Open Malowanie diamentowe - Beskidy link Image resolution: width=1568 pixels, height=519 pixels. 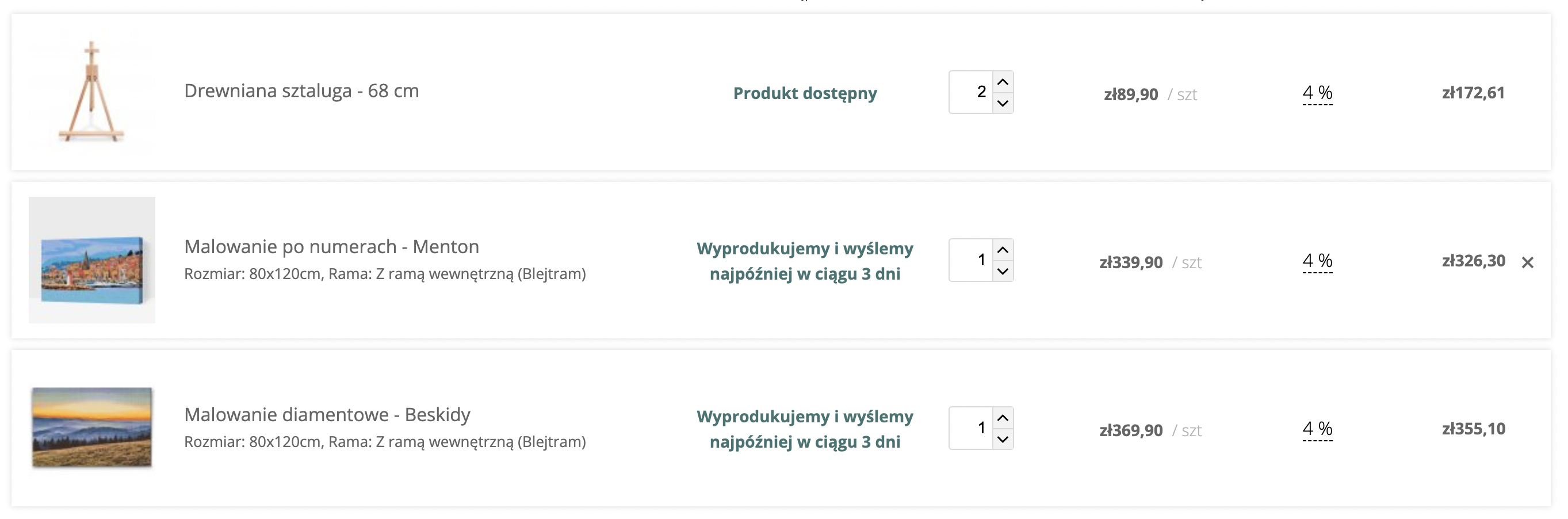(327, 415)
